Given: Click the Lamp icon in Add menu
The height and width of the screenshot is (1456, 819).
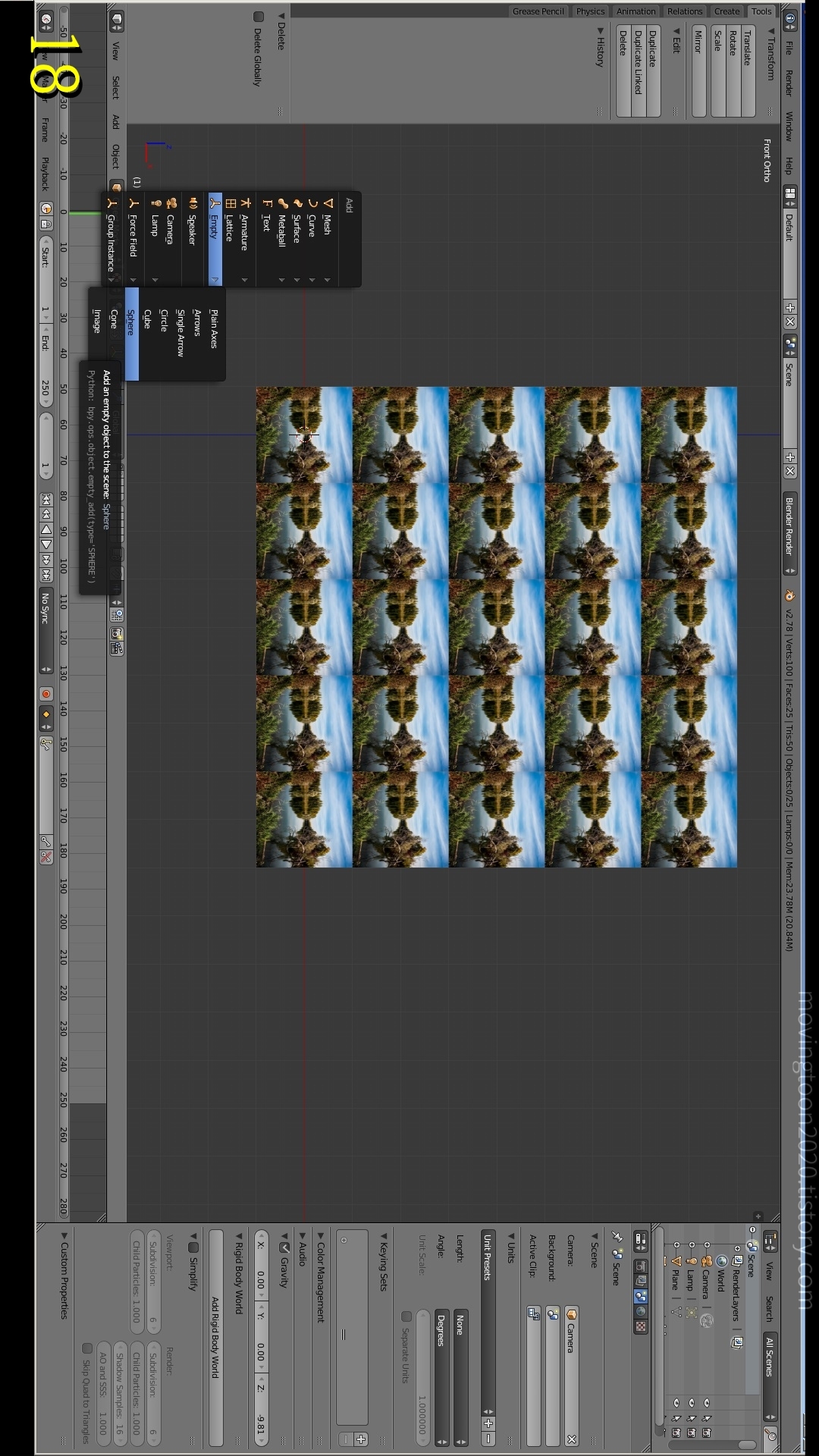Looking at the screenshot, I should pyautogui.click(x=156, y=203).
